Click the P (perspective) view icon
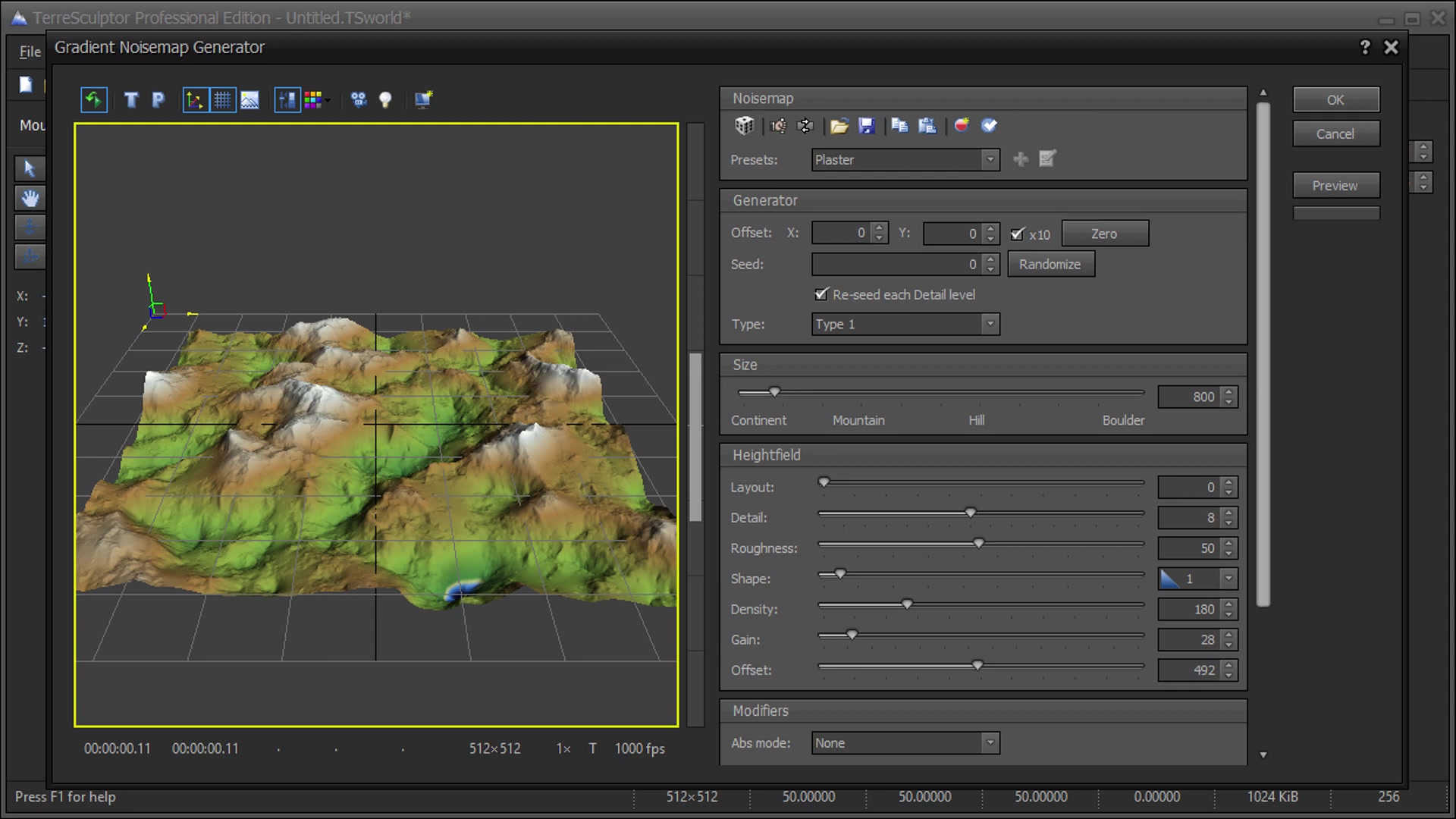Viewport: 1456px width, 819px height. 158,100
